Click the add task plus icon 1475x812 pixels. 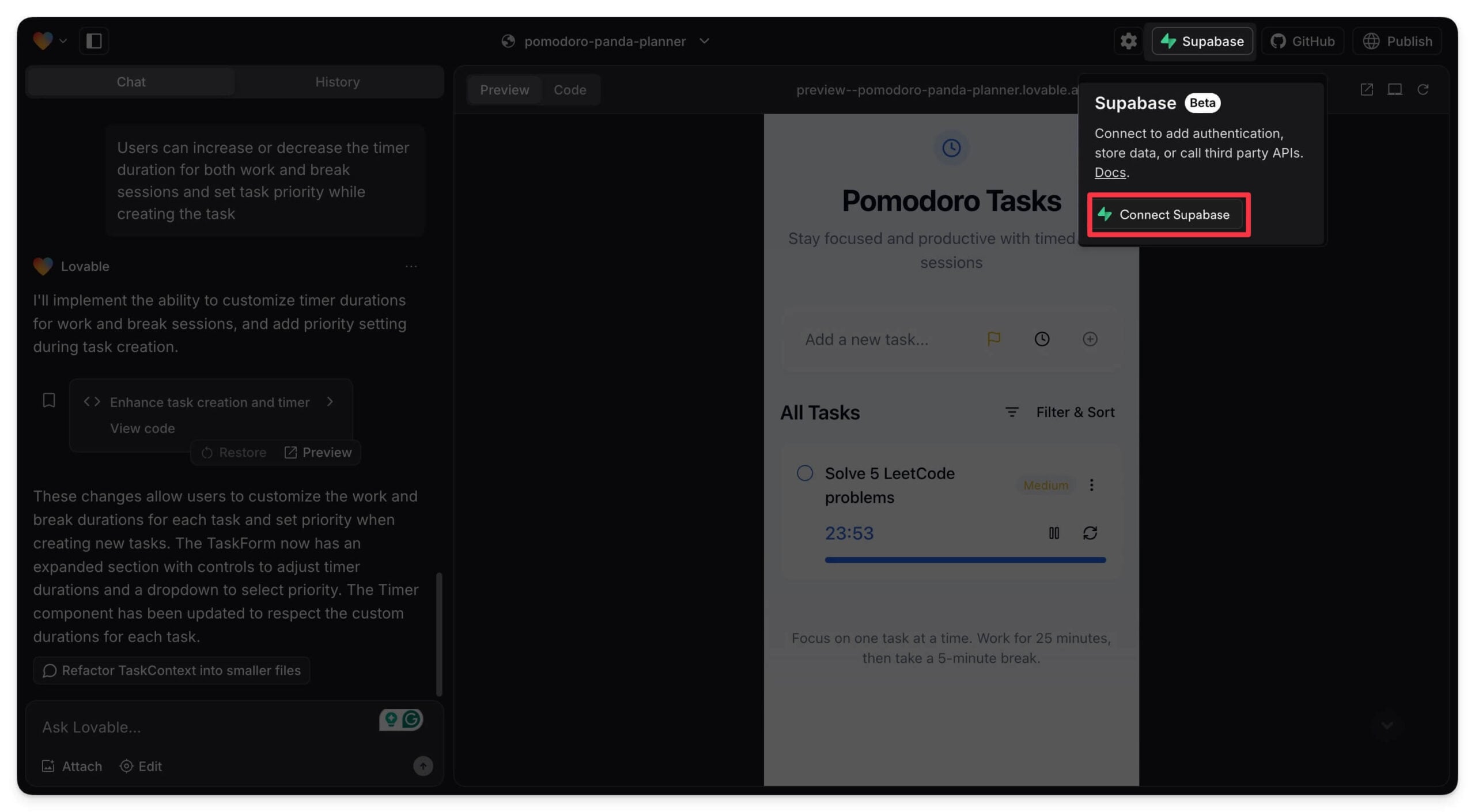[1090, 339]
